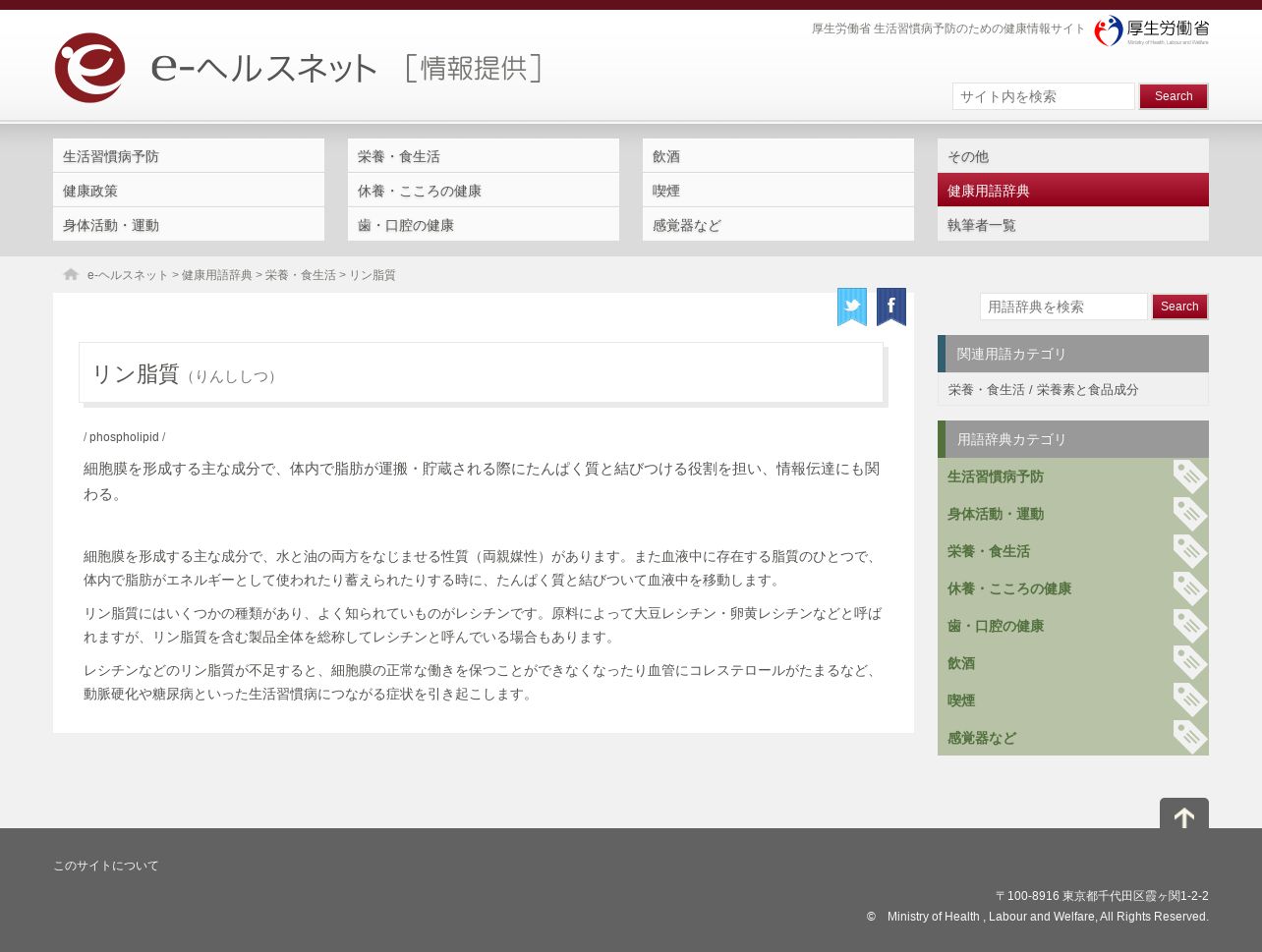Click 栄養・食生活 breadcrumb link
The image size is (1262, 952).
click(301, 275)
